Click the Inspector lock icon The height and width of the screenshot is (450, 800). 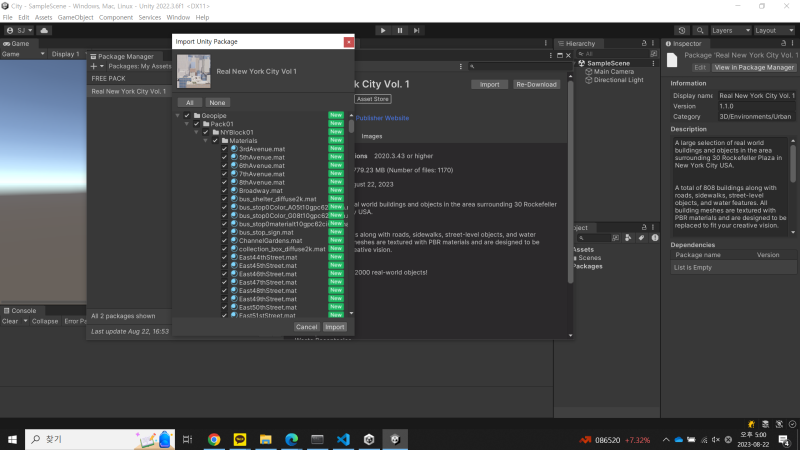[784, 43]
